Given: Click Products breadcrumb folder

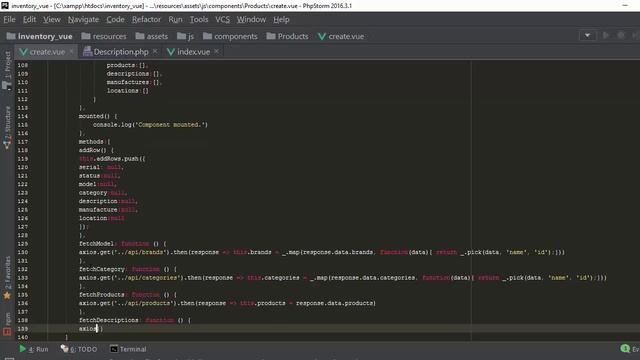Looking at the screenshot, I should click(287, 36).
